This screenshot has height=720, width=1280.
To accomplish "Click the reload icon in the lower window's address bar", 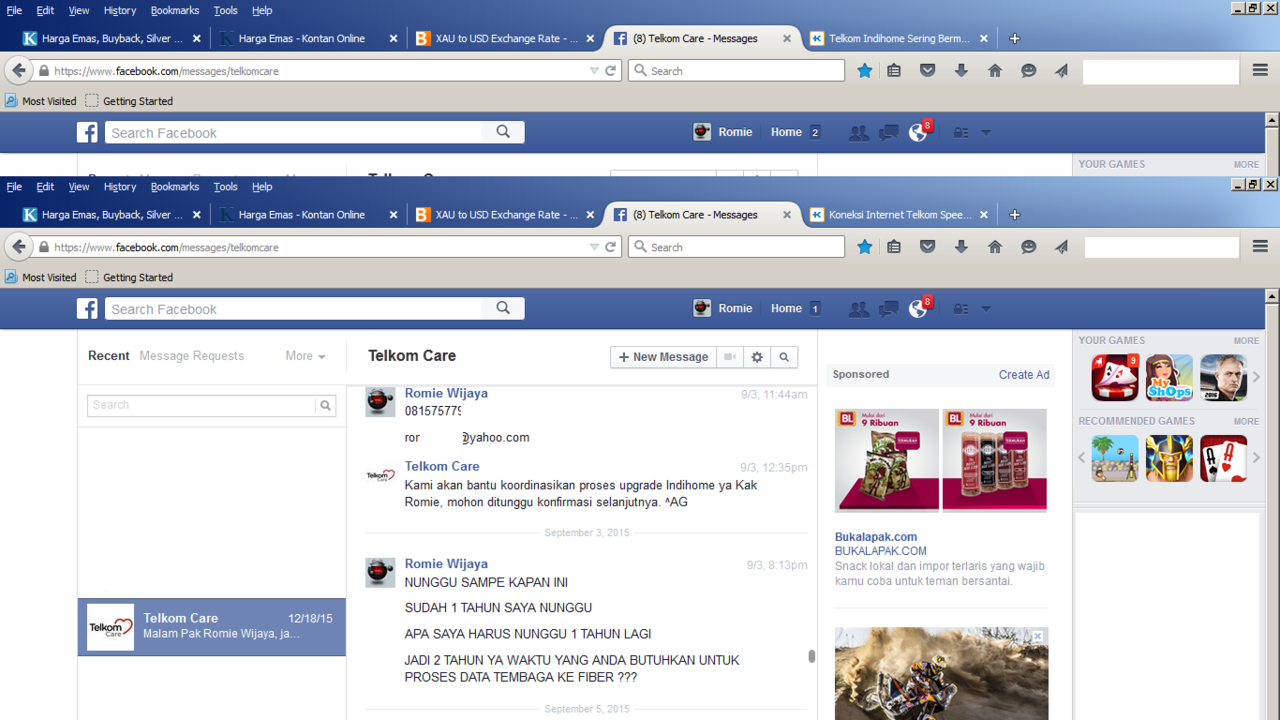I will [x=611, y=247].
